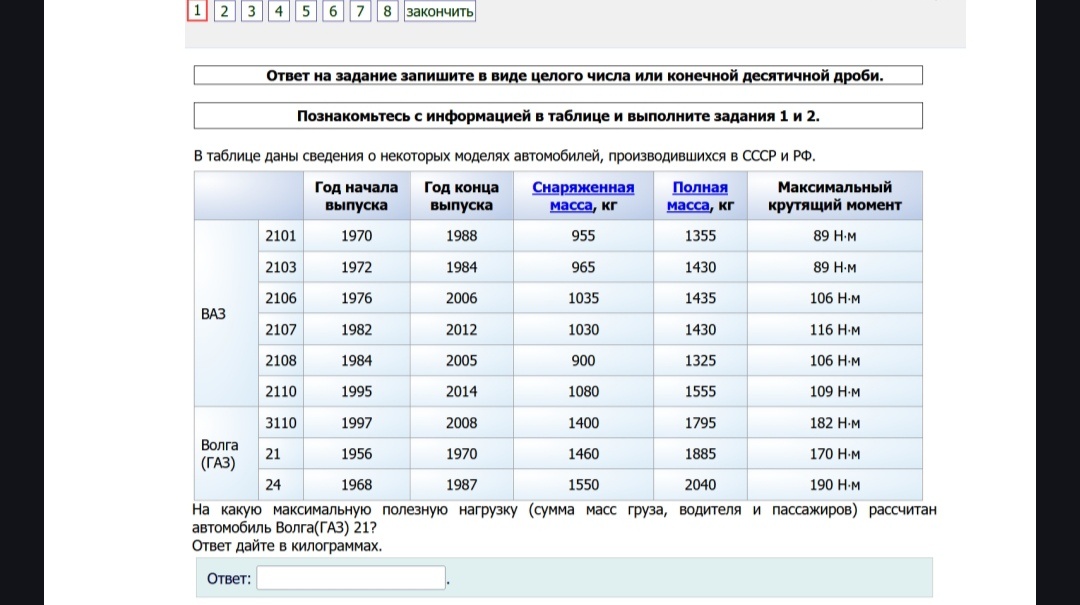This screenshot has height=605, width=1080.
Task: Click model cell '21' of Волга
Action: (x=281, y=453)
